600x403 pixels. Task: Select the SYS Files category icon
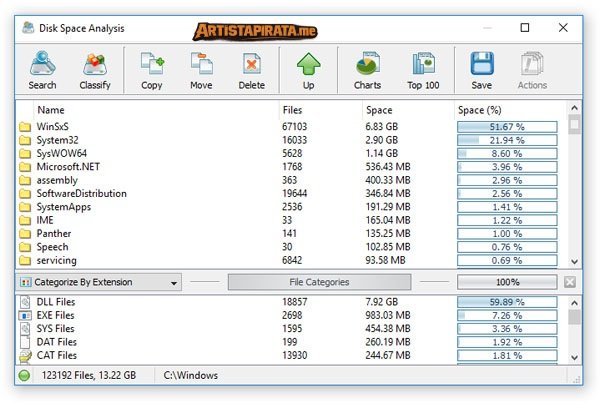tap(25, 329)
